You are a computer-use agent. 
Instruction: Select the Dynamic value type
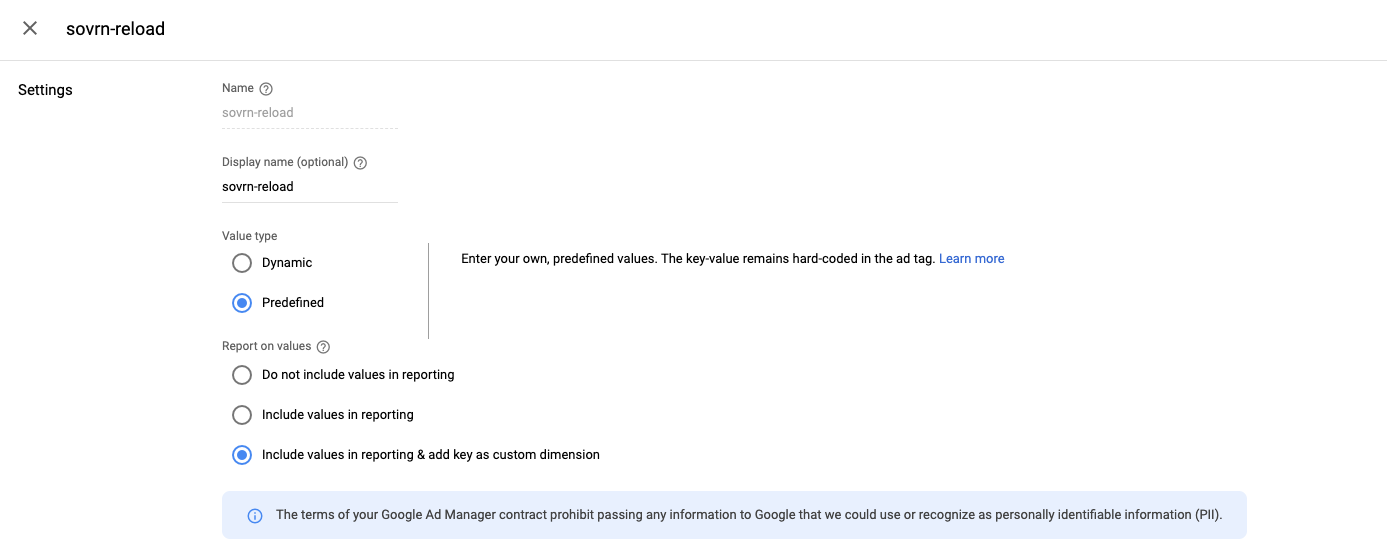[x=242, y=263]
